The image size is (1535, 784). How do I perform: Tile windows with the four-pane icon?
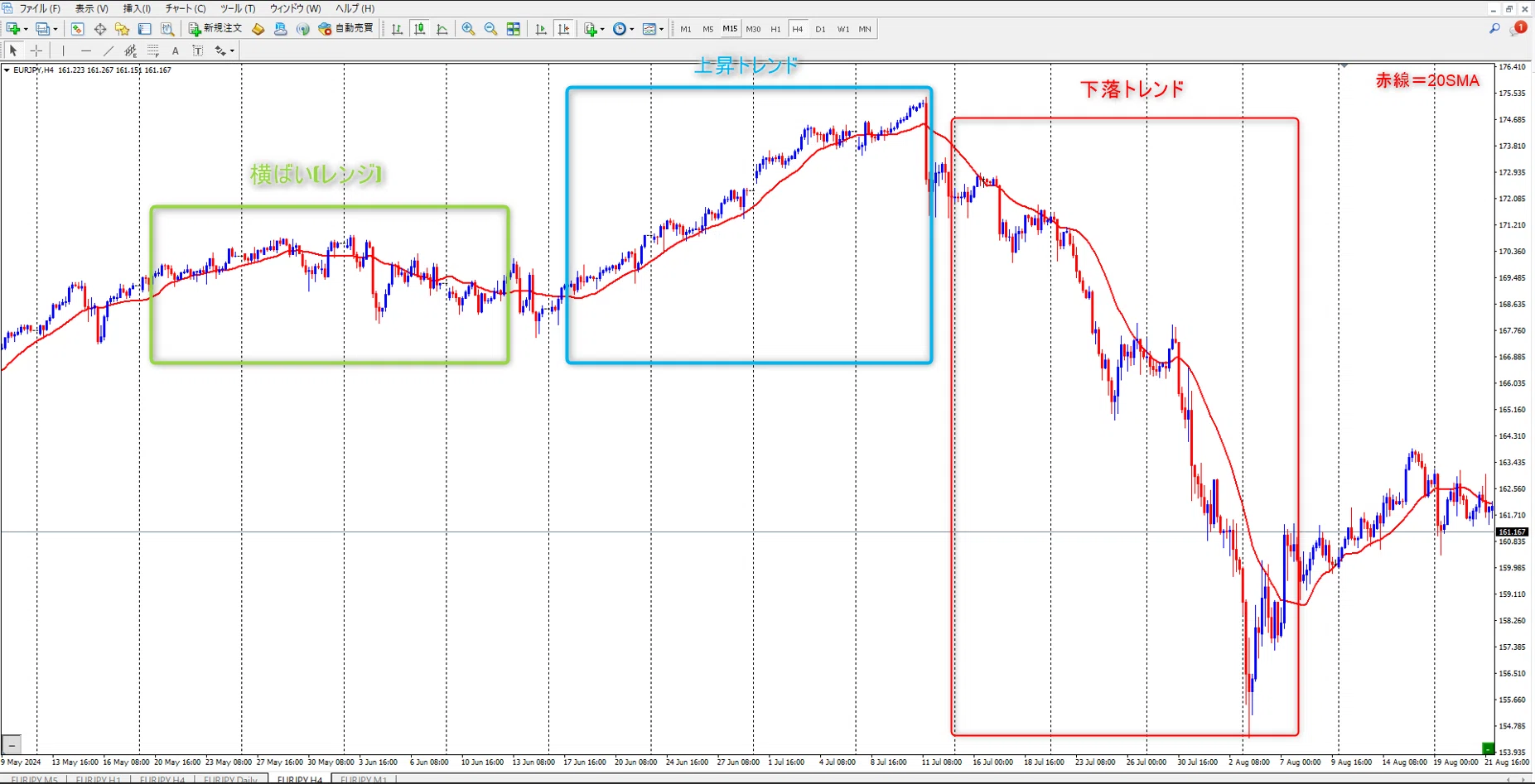514,29
